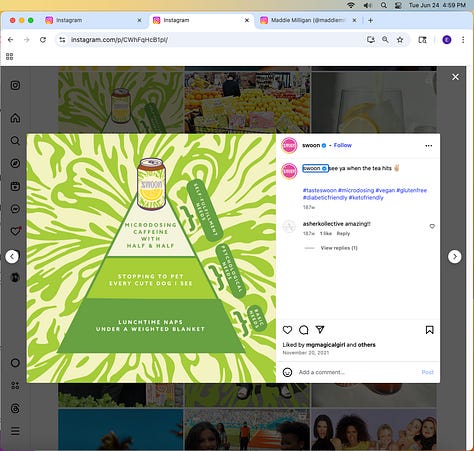Open Wi-Fi menu in menu bar
This screenshot has width=474, height=451.
pyautogui.click(x=351, y=5)
